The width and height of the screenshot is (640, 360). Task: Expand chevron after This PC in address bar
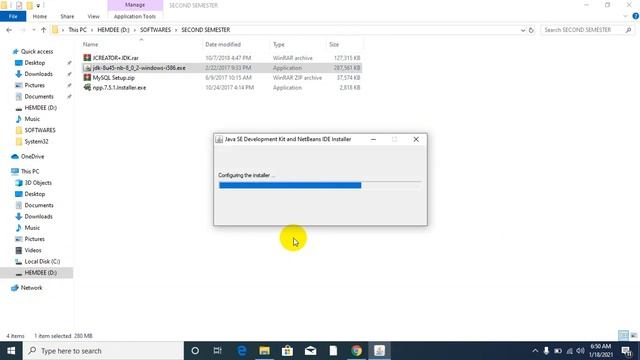(92, 30)
